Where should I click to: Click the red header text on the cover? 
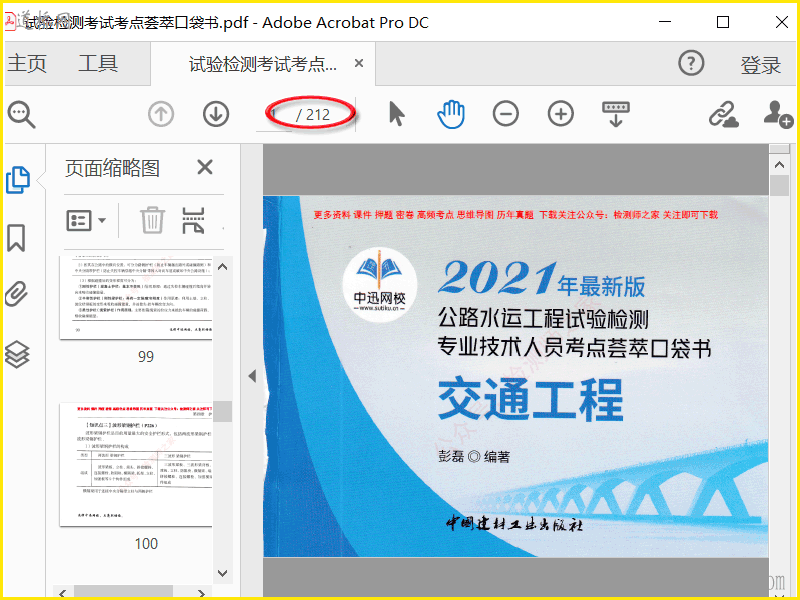pyautogui.click(x=515, y=215)
